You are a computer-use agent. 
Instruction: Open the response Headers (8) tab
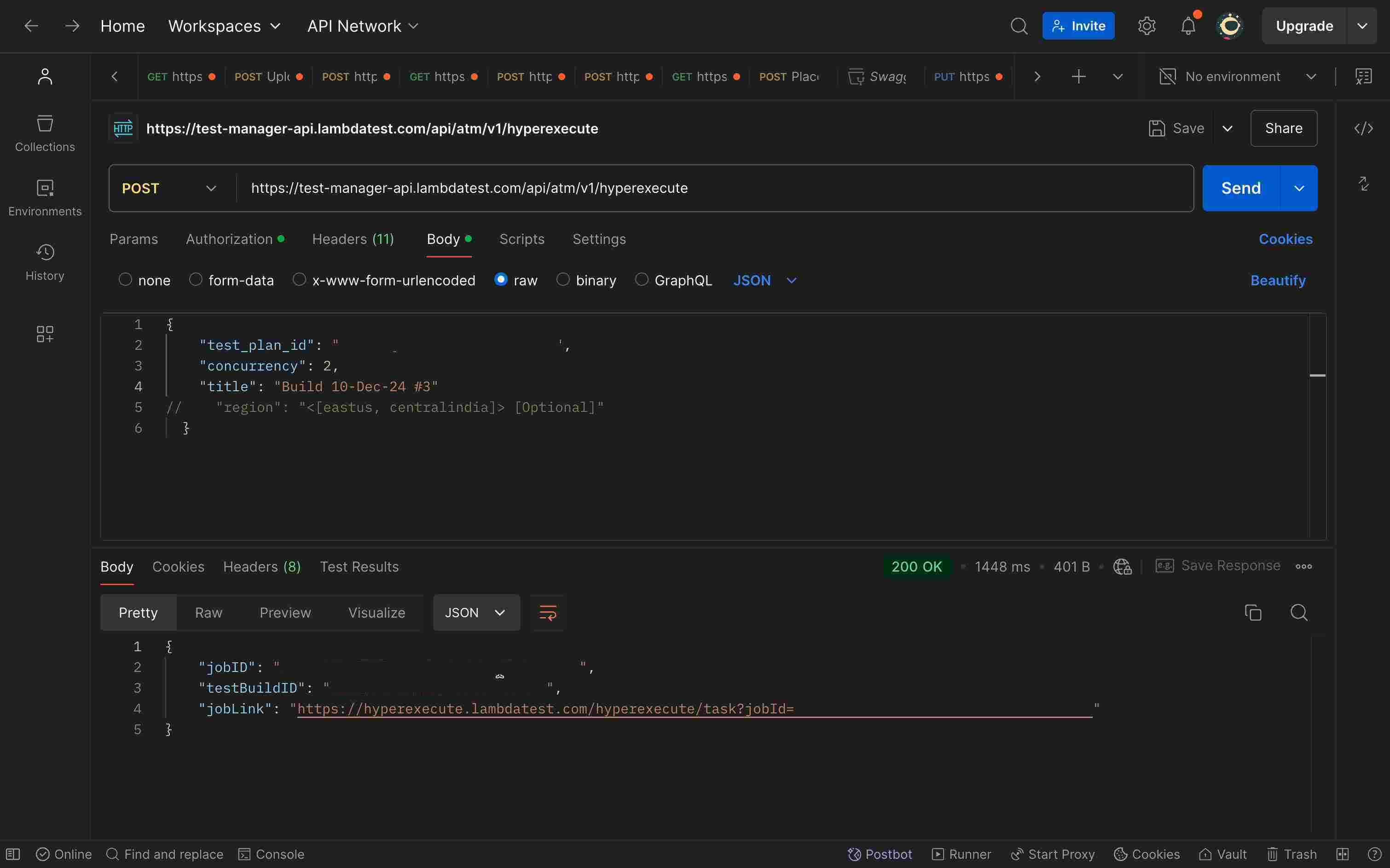[x=262, y=567]
